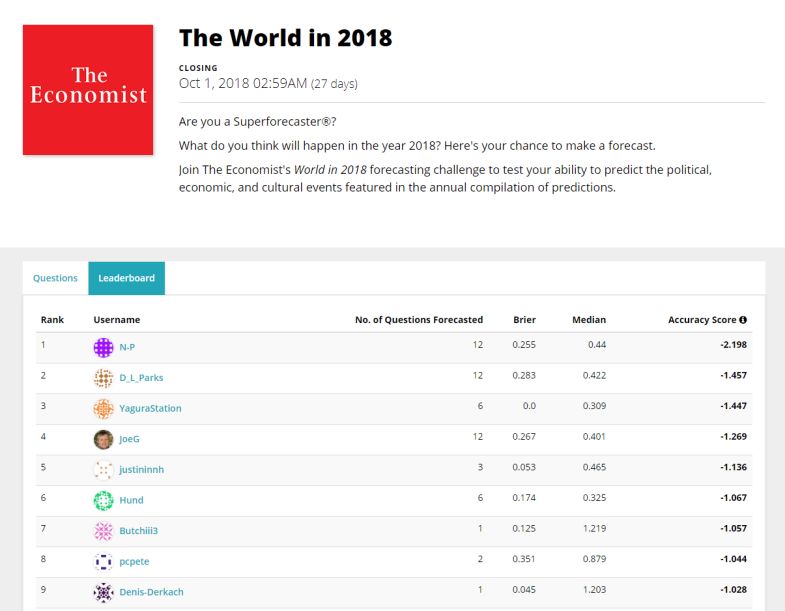Open JoeG's username link
Screen dimensions: 785x611
pyautogui.click(x=129, y=439)
